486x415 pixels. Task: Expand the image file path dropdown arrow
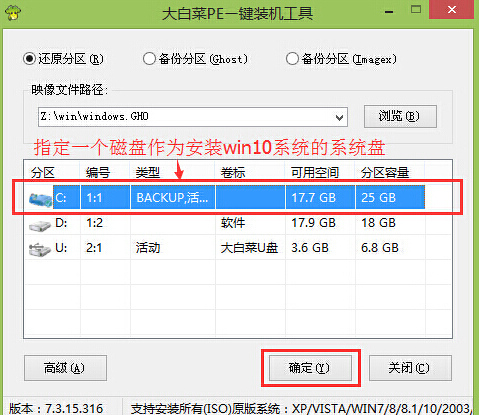(339, 117)
